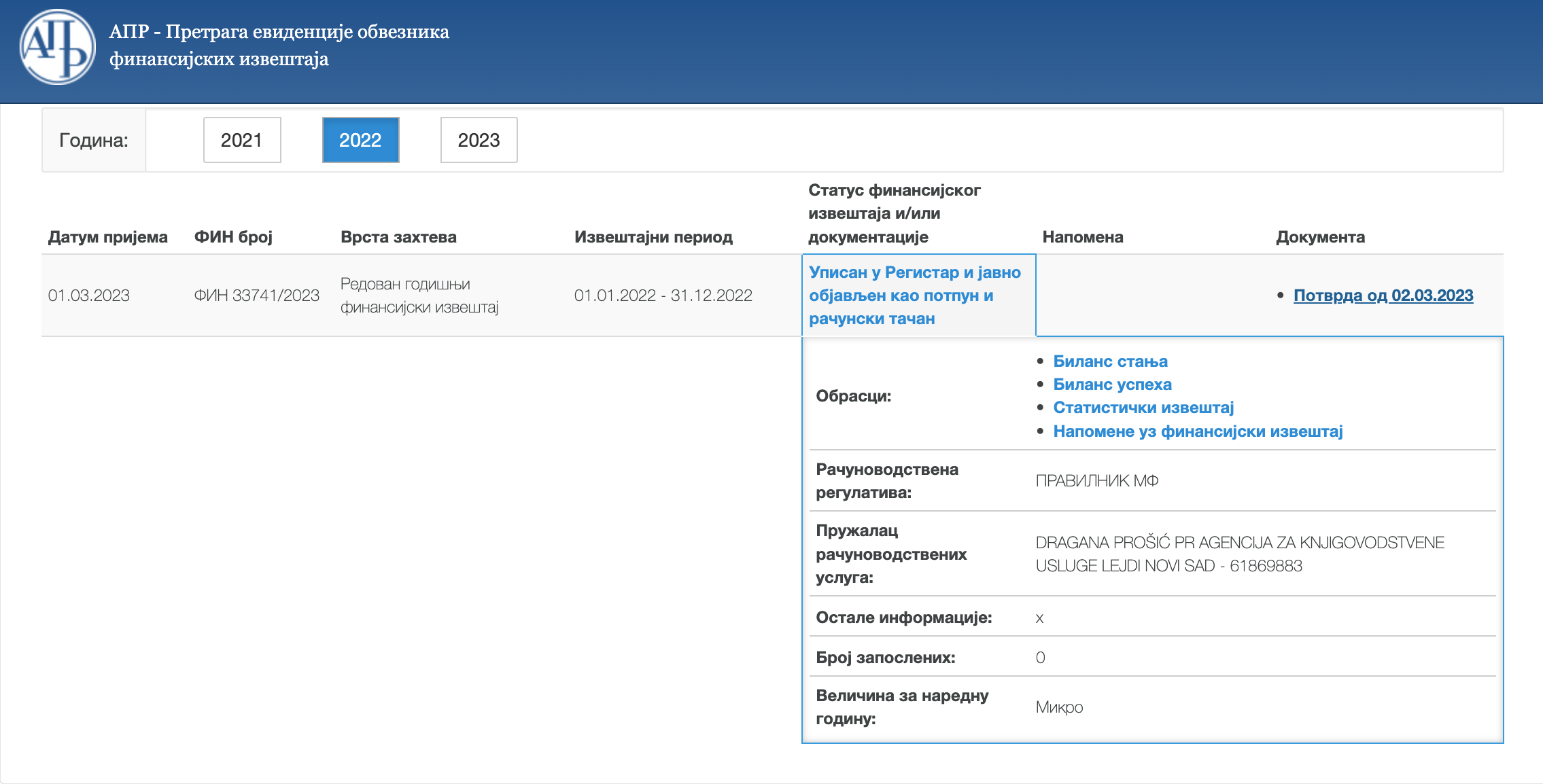Open the Статистички извештај form
1543x784 pixels.
1143,408
